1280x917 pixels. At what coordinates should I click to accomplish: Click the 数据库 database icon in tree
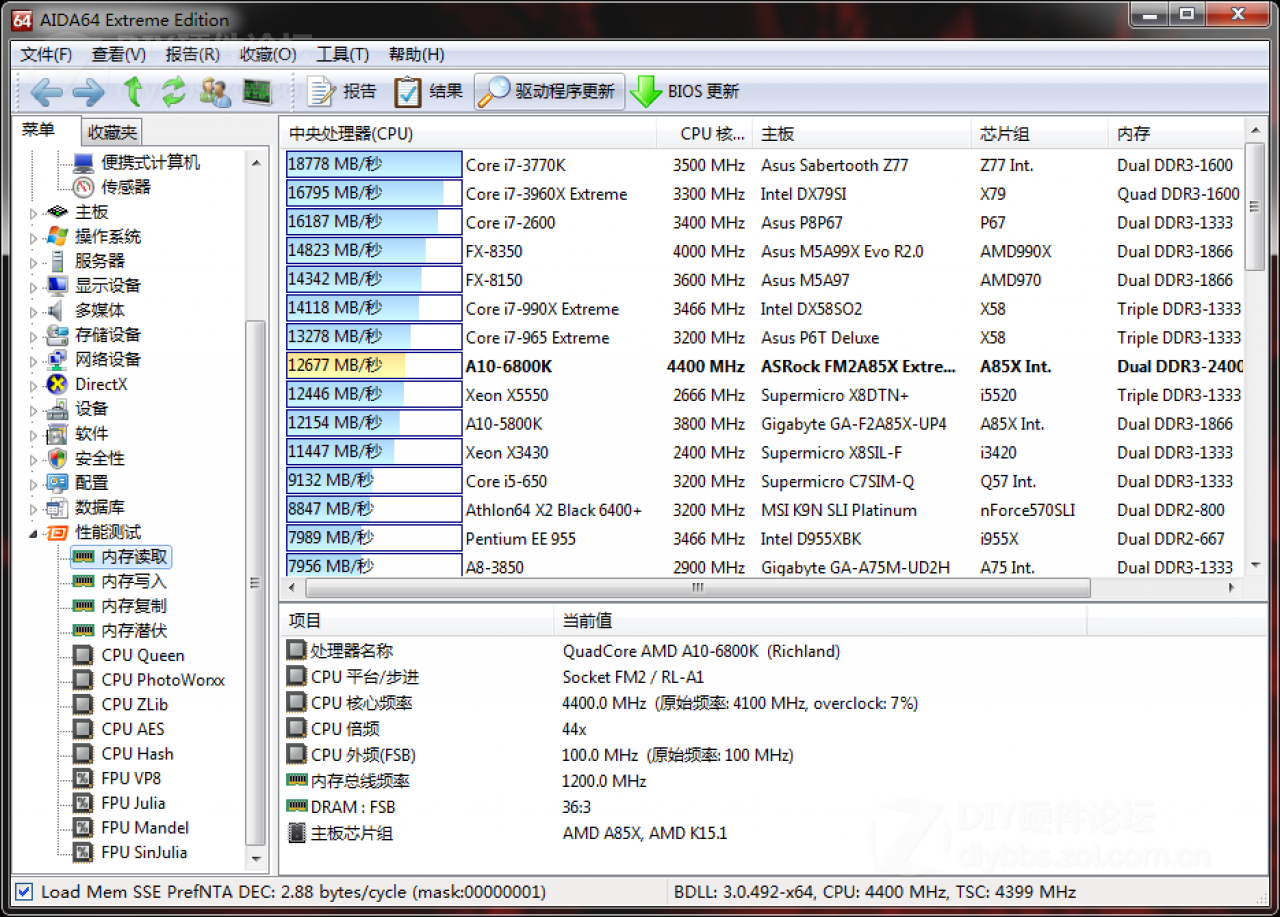57,507
